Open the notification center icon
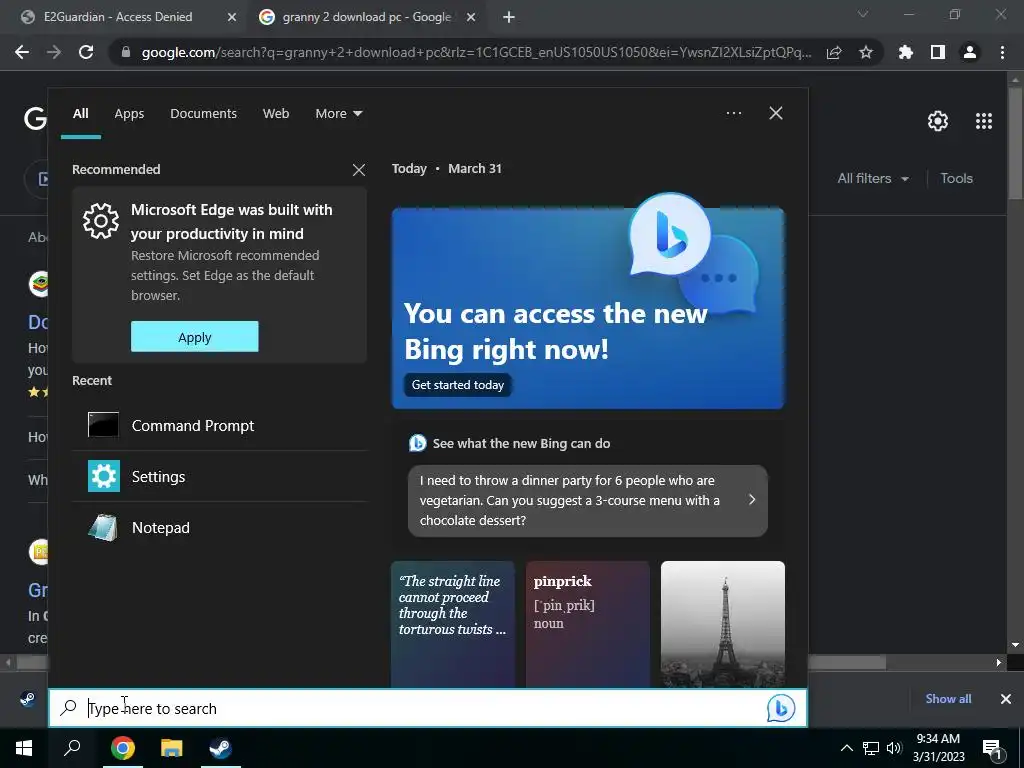1024x768 pixels. tap(993, 748)
